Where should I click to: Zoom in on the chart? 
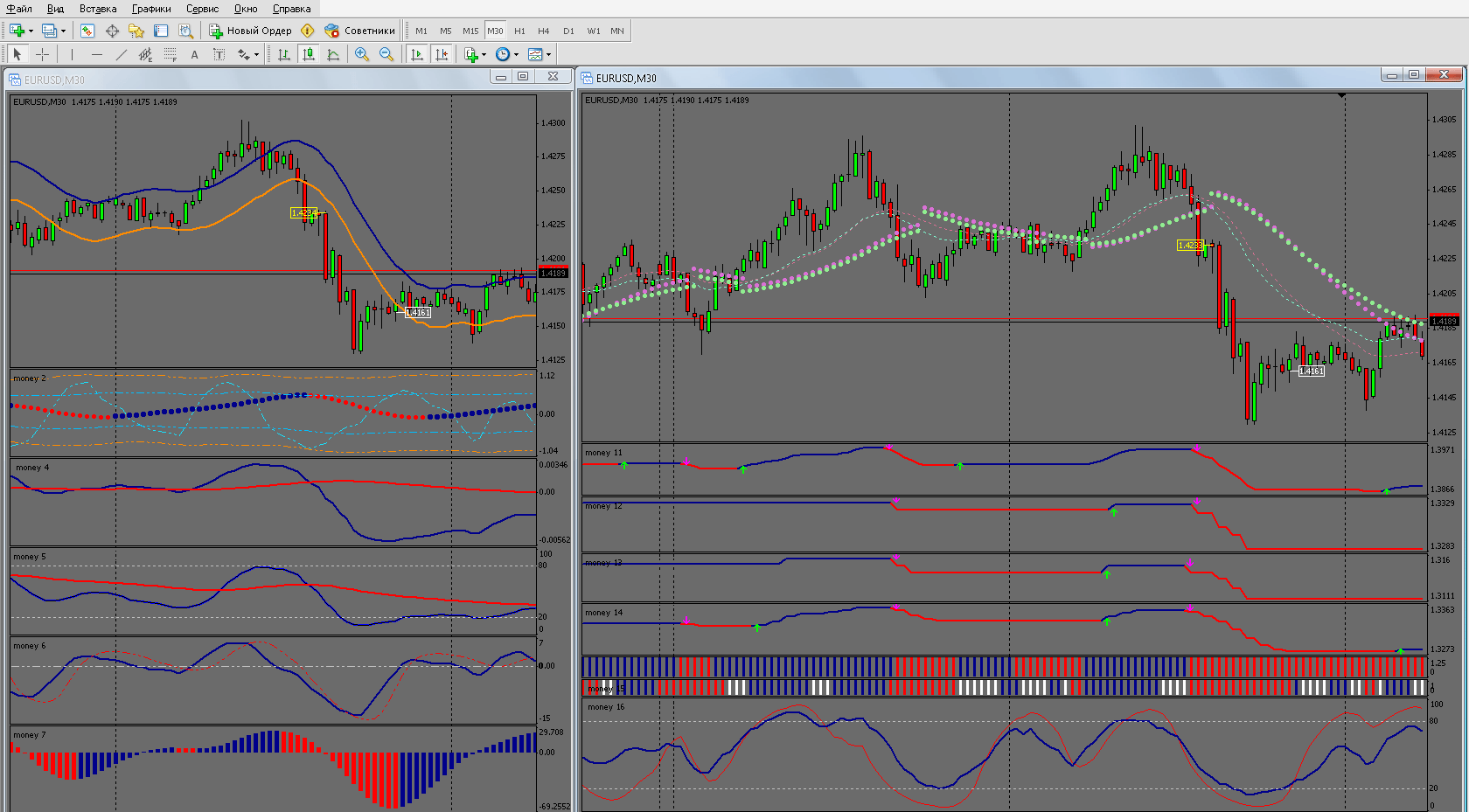[362, 54]
